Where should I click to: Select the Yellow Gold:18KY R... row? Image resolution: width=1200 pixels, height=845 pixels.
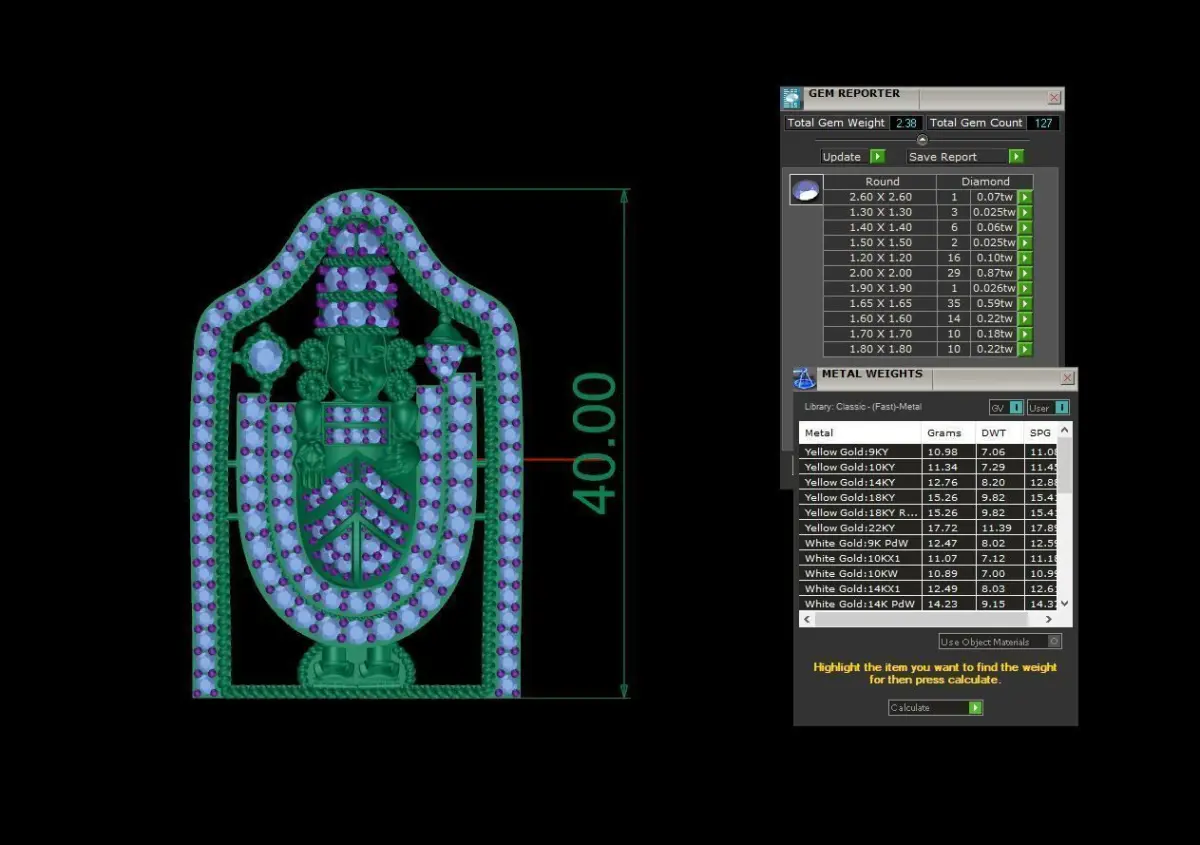coord(928,513)
